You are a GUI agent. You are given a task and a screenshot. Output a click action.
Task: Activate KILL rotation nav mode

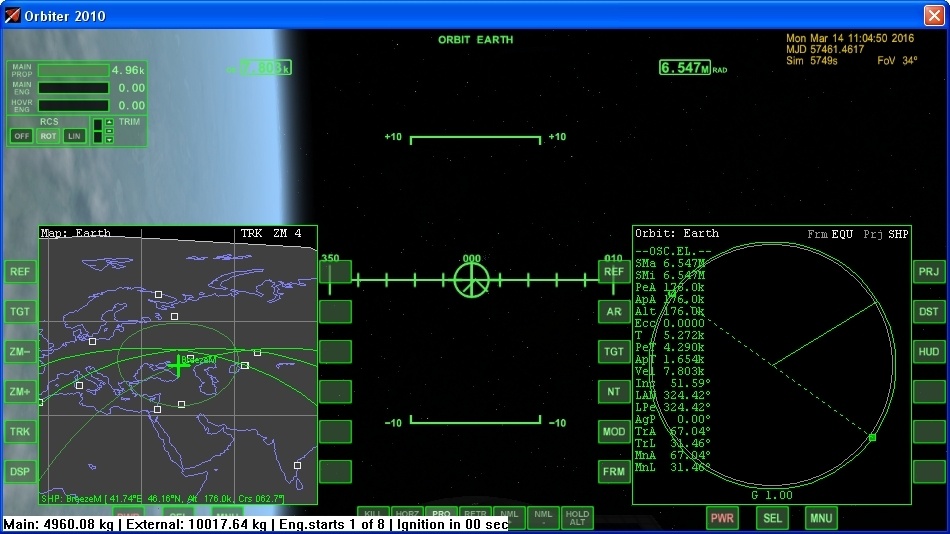click(x=373, y=513)
